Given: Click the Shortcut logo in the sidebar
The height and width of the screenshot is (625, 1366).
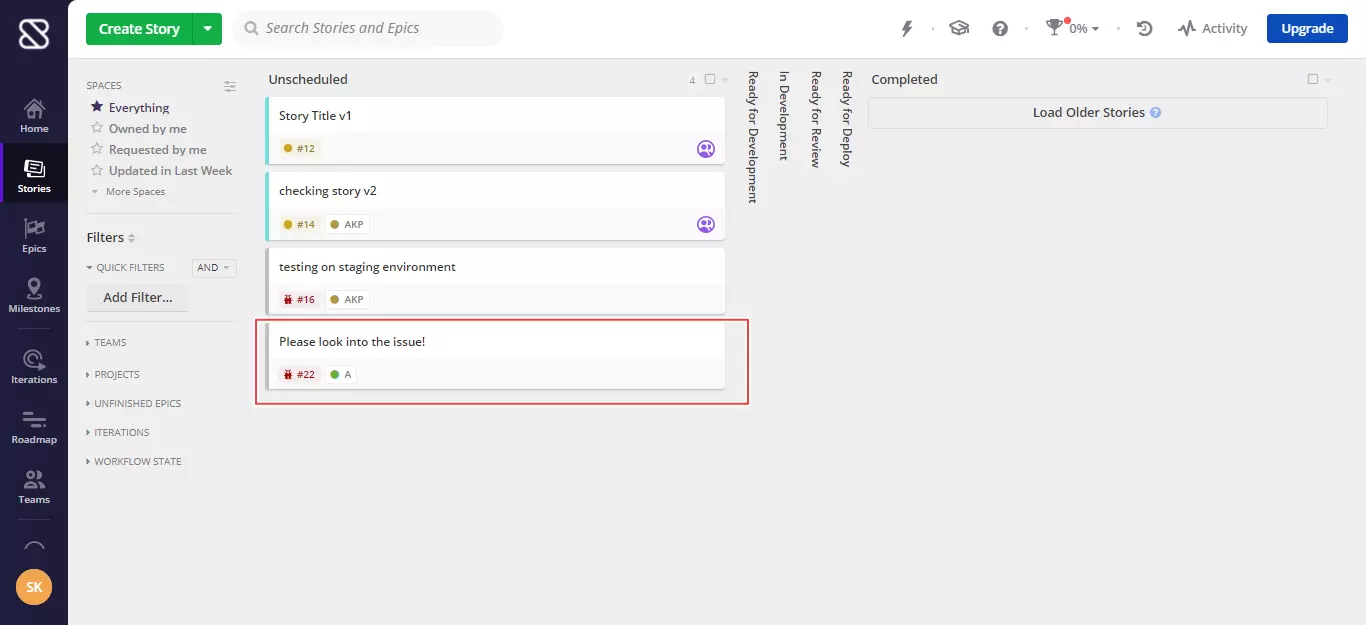Looking at the screenshot, I should point(34,35).
